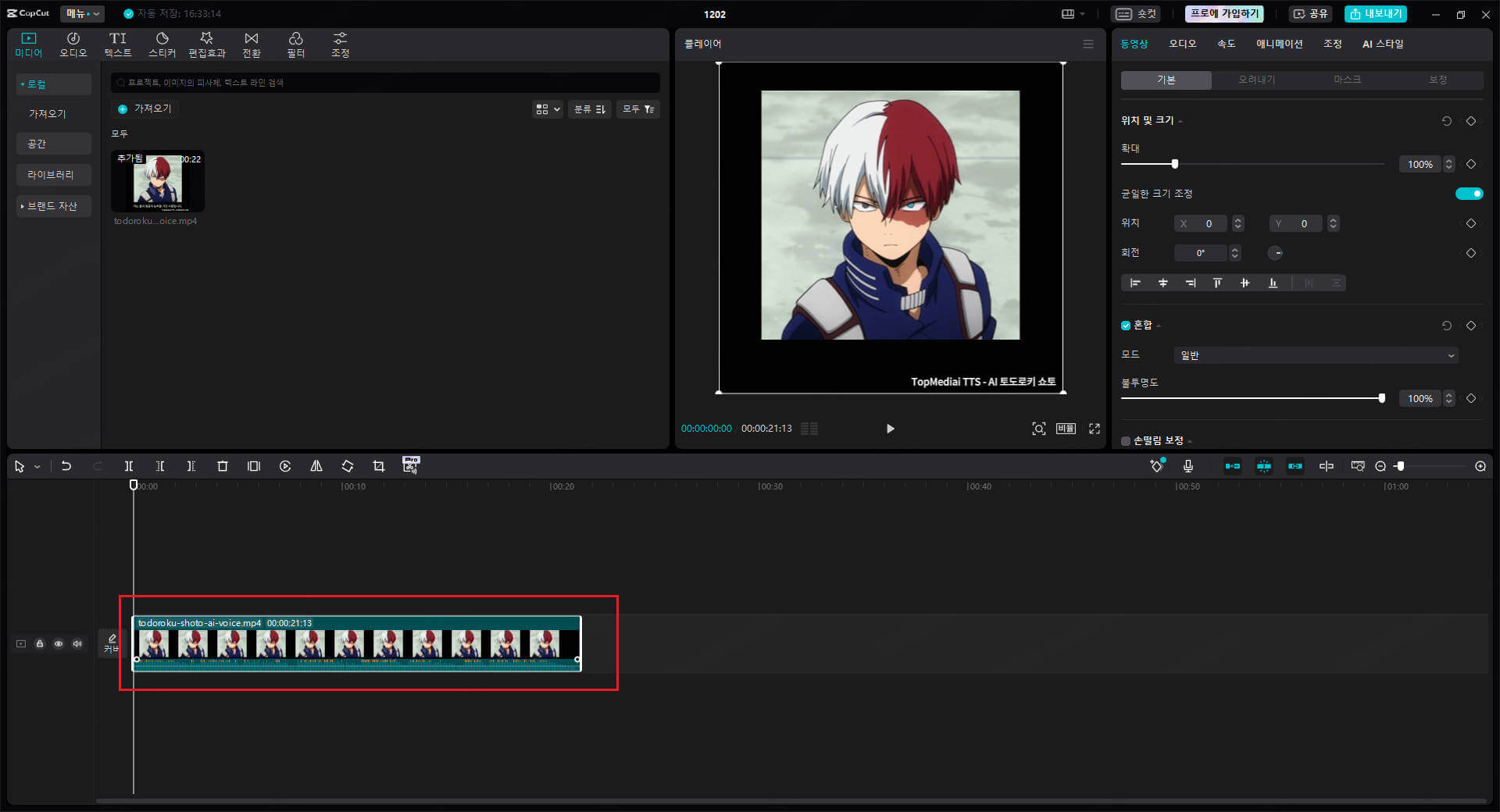Open the 스티커 sticker panel
The height and width of the screenshot is (812, 1500).
pyautogui.click(x=162, y=45)
